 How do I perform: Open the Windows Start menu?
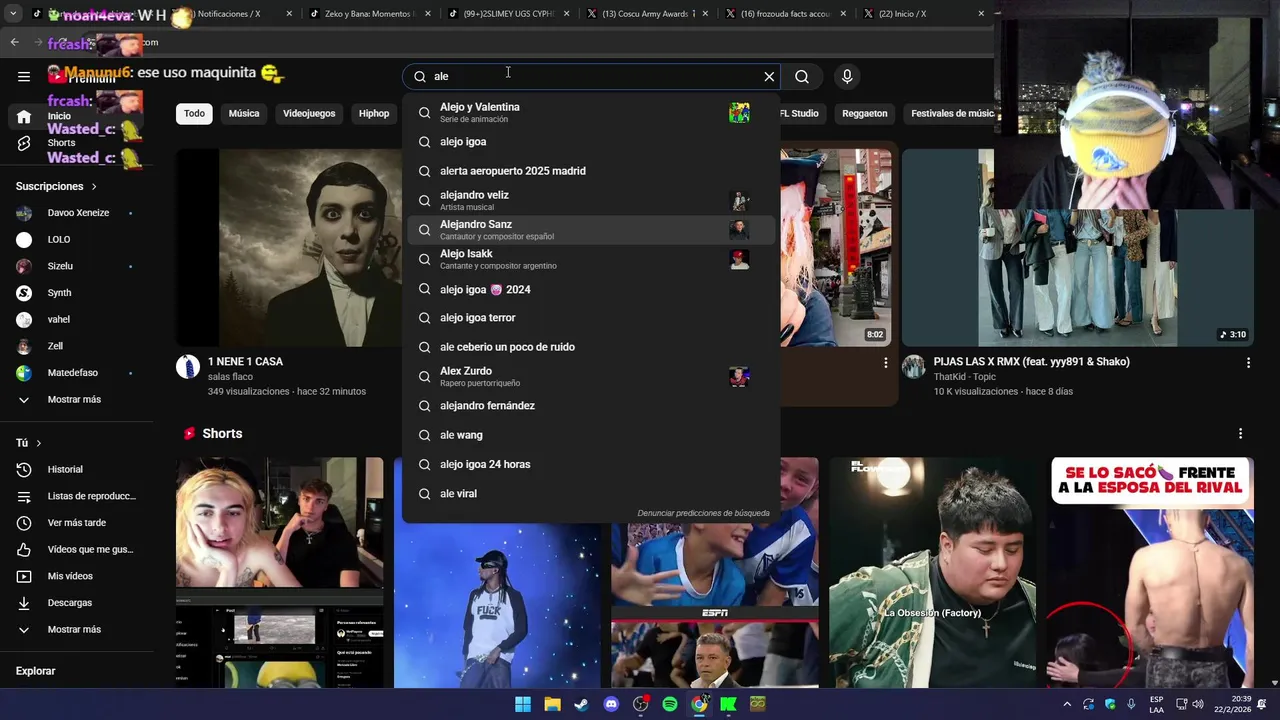pyautogui.click(x=523, y=704)
